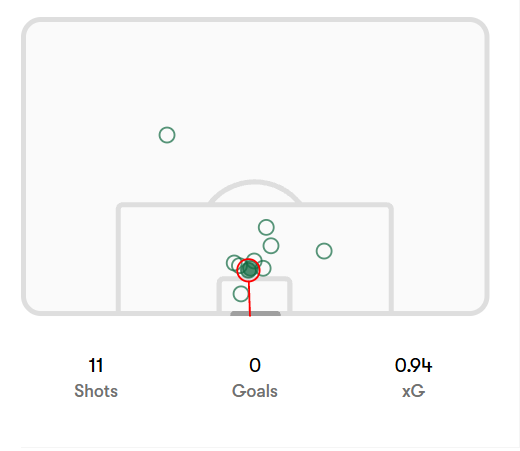Click the Shots label
This screenshot has height=451, width=520.
[96, 391]
